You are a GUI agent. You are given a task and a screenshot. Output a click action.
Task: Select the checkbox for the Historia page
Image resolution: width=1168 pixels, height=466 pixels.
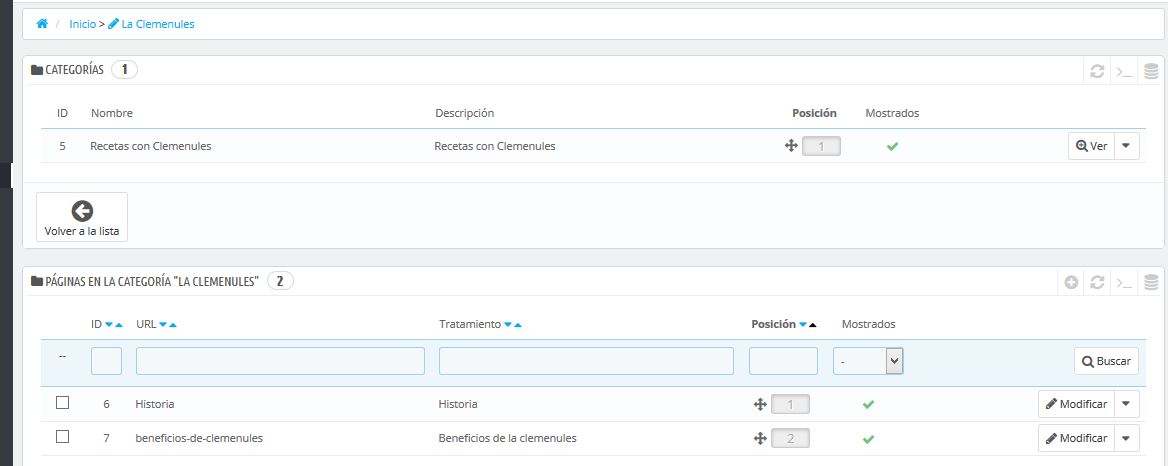tap(62, 403)
